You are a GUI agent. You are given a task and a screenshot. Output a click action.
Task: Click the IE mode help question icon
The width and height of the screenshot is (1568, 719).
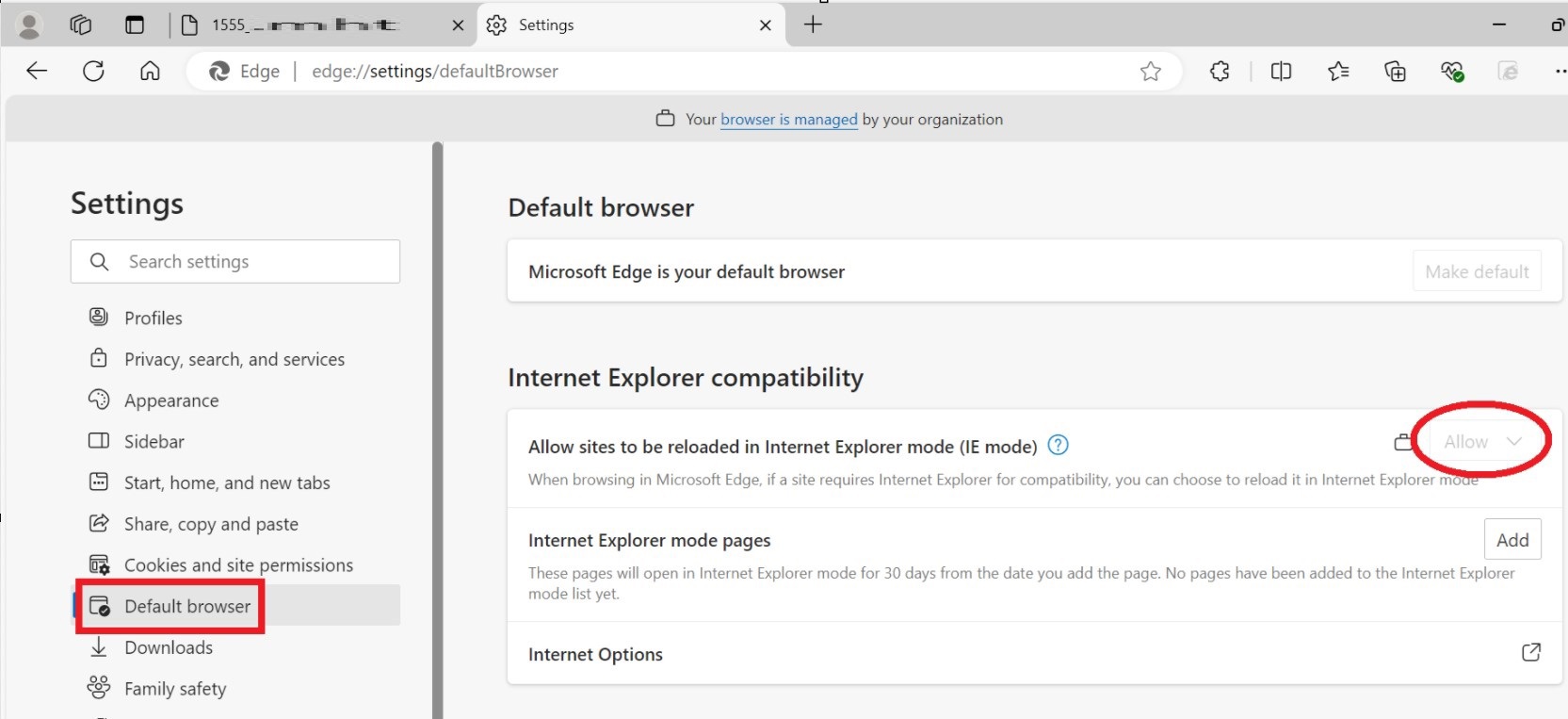click(1059, 445)
